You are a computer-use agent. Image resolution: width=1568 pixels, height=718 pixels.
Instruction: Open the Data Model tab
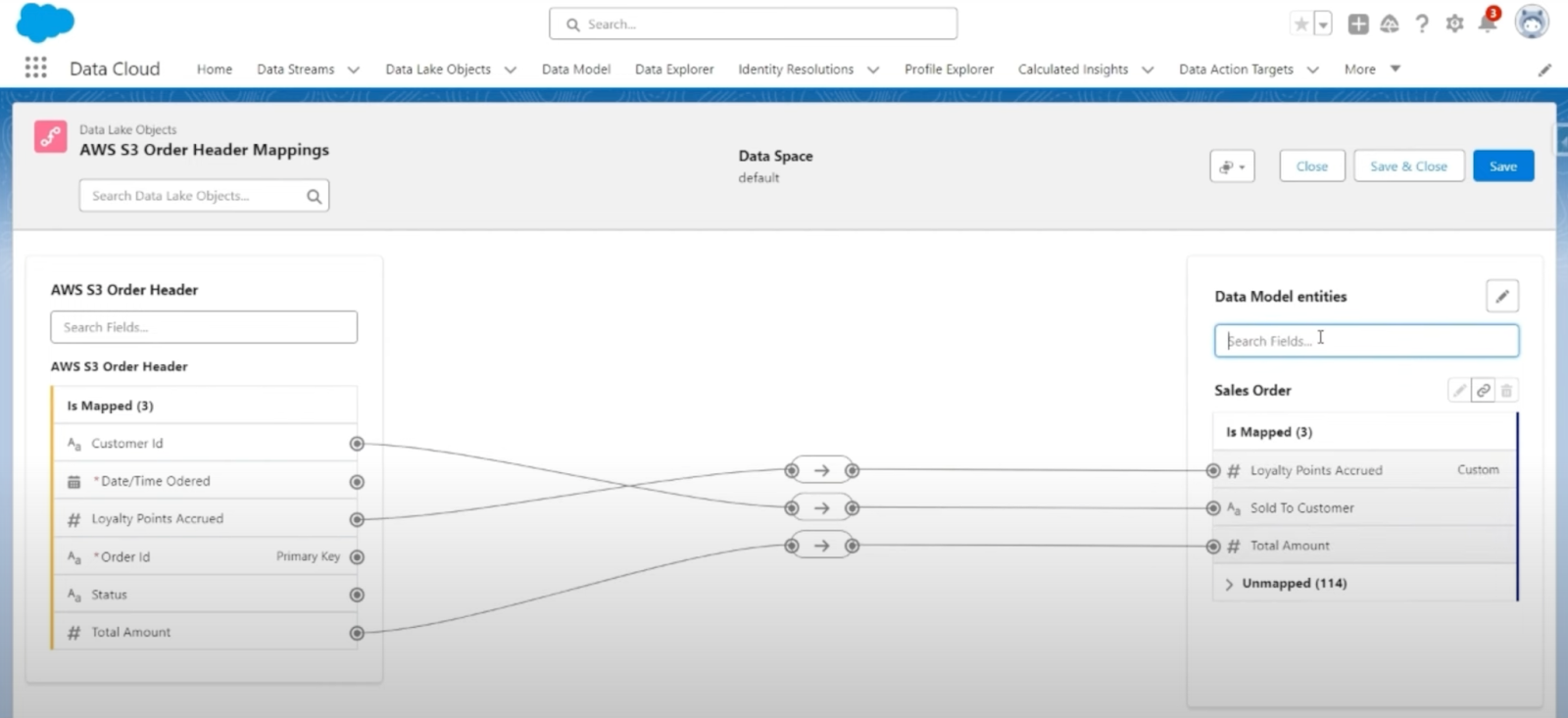pyautogui.click(x=576, y=70)
